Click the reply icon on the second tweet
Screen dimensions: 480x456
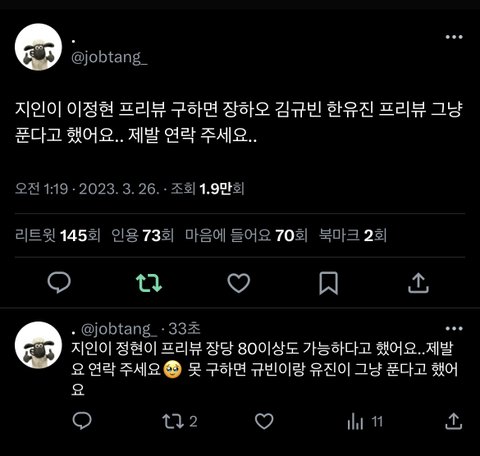click(82, 421)
